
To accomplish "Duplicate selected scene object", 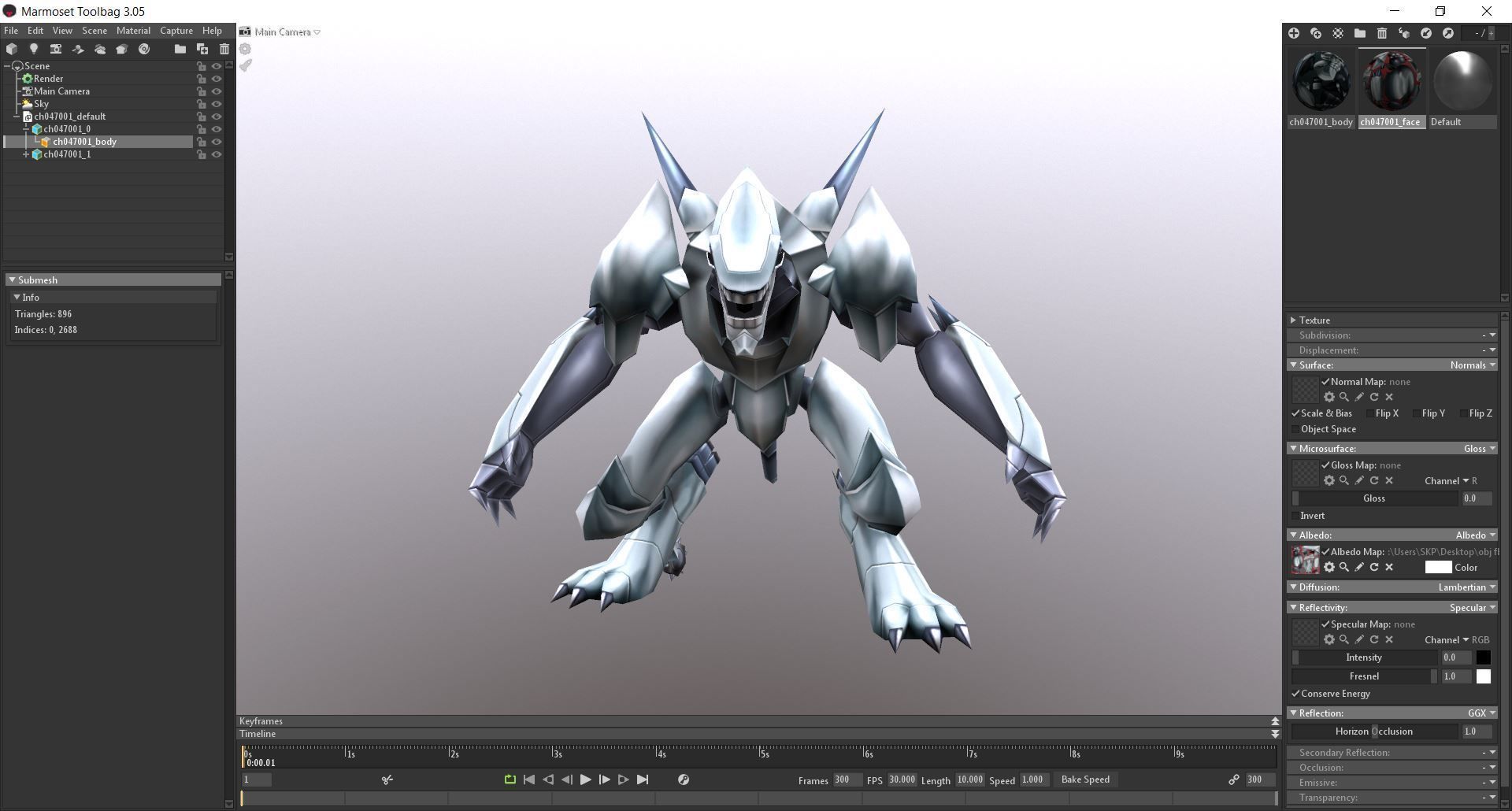I will pos(202,49).
